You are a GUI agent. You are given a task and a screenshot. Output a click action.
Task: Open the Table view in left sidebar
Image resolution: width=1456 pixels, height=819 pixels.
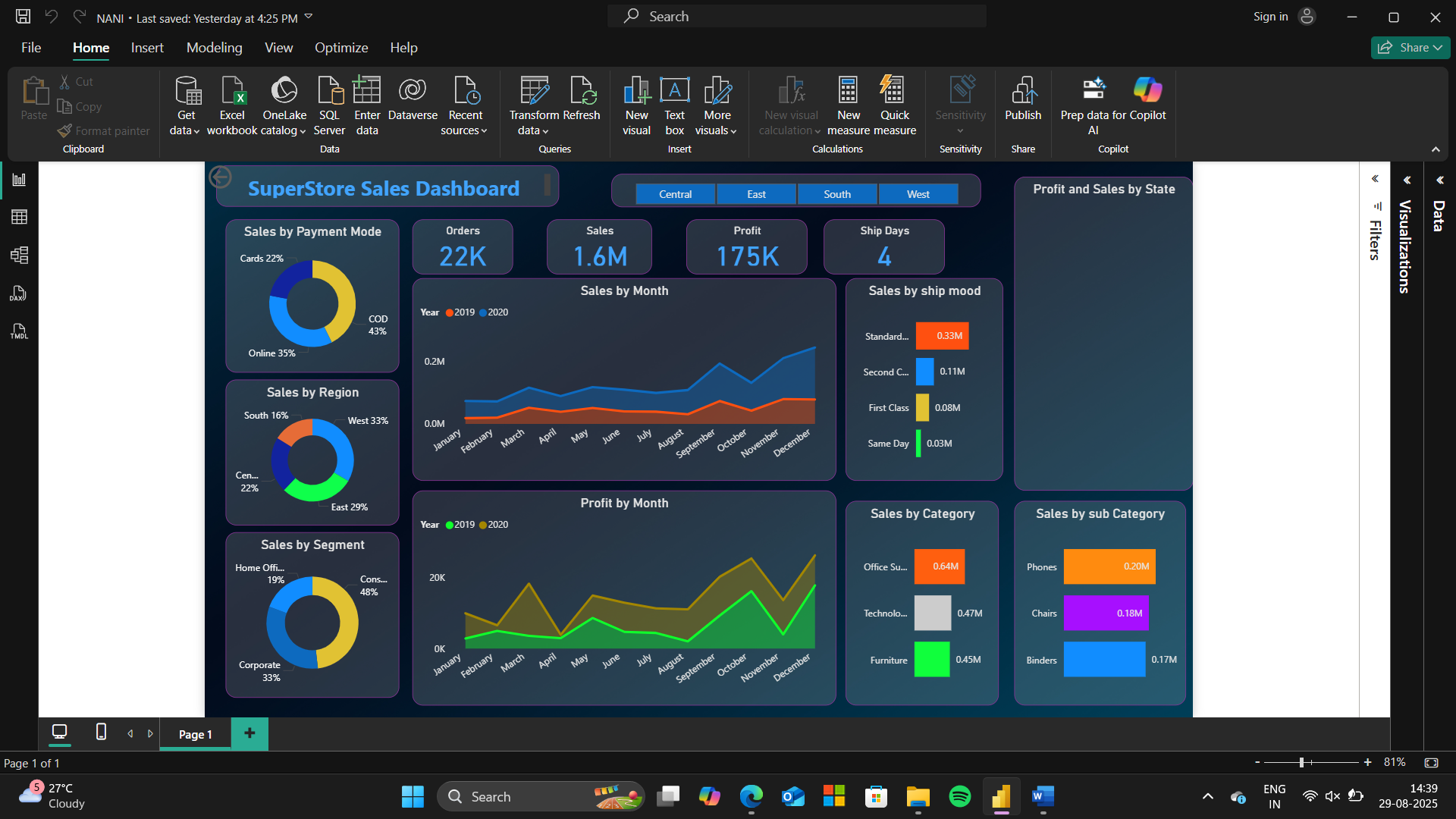point(19,217)
